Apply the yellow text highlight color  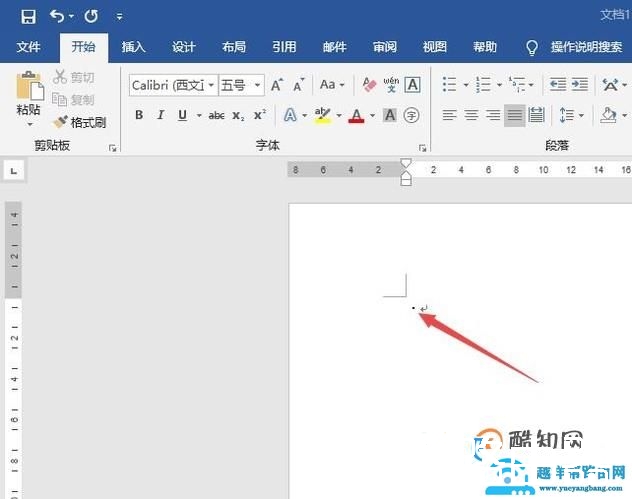tap(322, 115)
